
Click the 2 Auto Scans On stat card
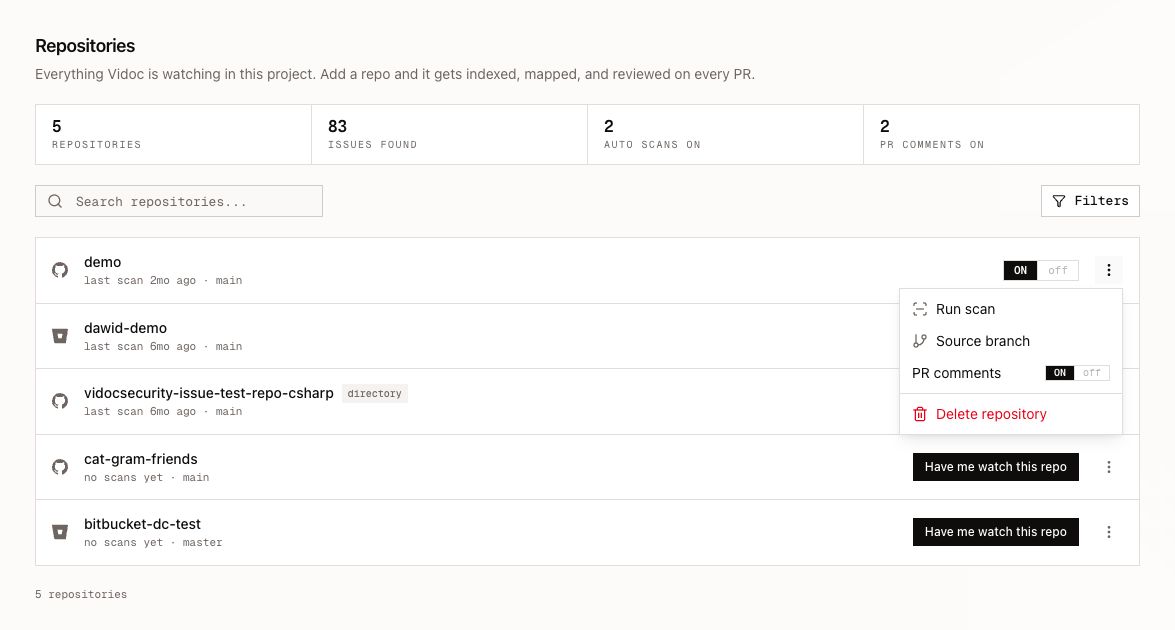tap(725, 135)
